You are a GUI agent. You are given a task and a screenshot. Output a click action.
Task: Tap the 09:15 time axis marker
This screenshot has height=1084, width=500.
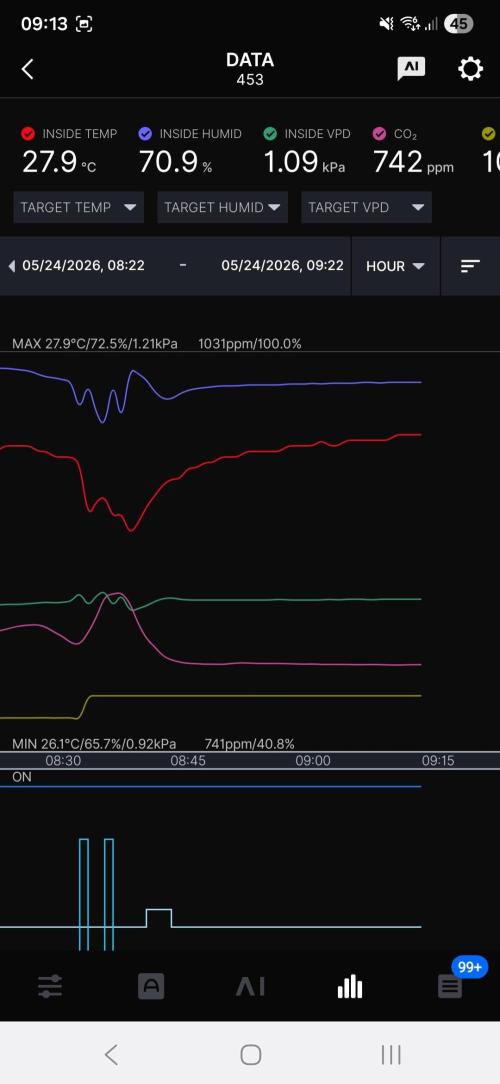[x=438, y=760]
